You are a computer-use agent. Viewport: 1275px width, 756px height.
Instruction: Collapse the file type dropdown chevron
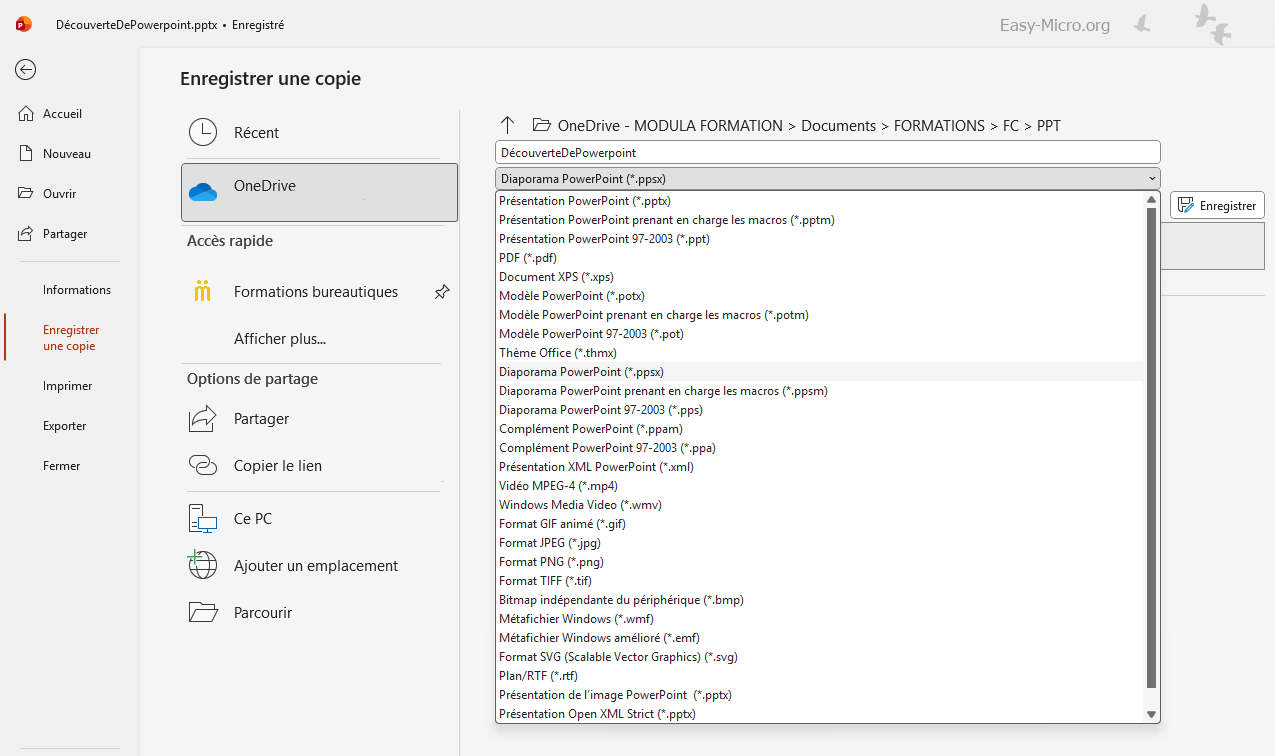tap(1152, 179)
